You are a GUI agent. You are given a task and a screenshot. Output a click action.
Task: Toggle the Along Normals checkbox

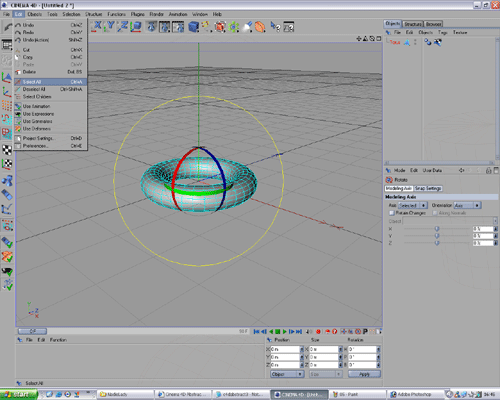point(435,213)
